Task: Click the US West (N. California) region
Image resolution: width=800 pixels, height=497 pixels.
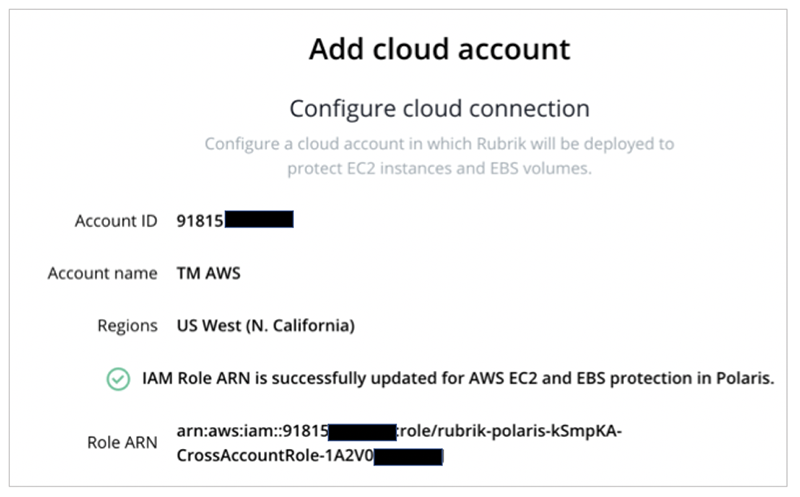Action: pyautogui.click(x=265, y=326)
